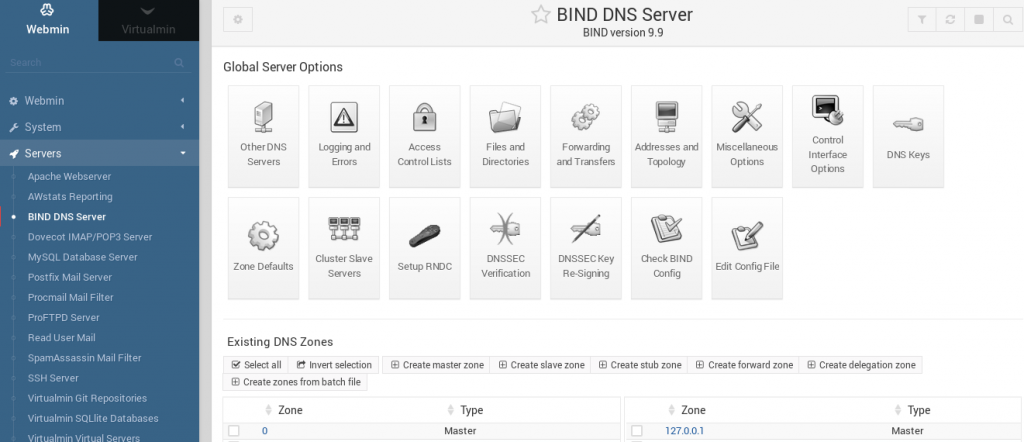Sort right table by Type column

[912, 410]
